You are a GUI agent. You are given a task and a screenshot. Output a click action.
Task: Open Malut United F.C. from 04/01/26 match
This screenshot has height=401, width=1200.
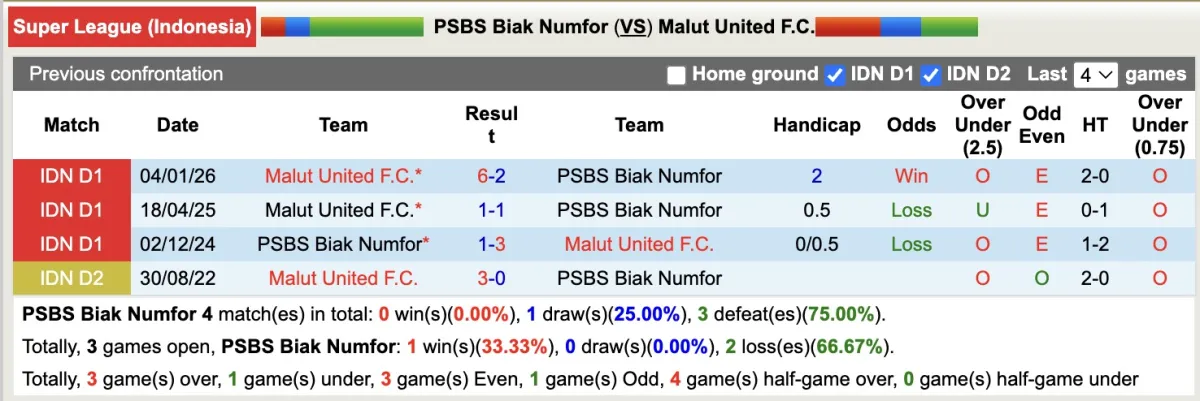pos(343,176)
